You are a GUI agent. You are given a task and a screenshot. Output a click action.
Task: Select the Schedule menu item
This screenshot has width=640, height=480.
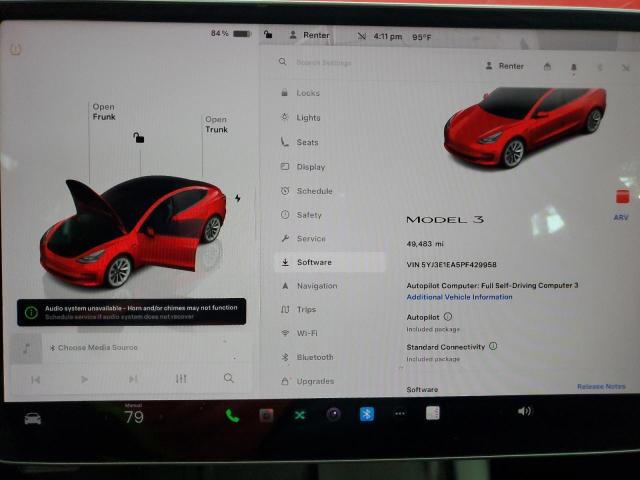[307, 191]
